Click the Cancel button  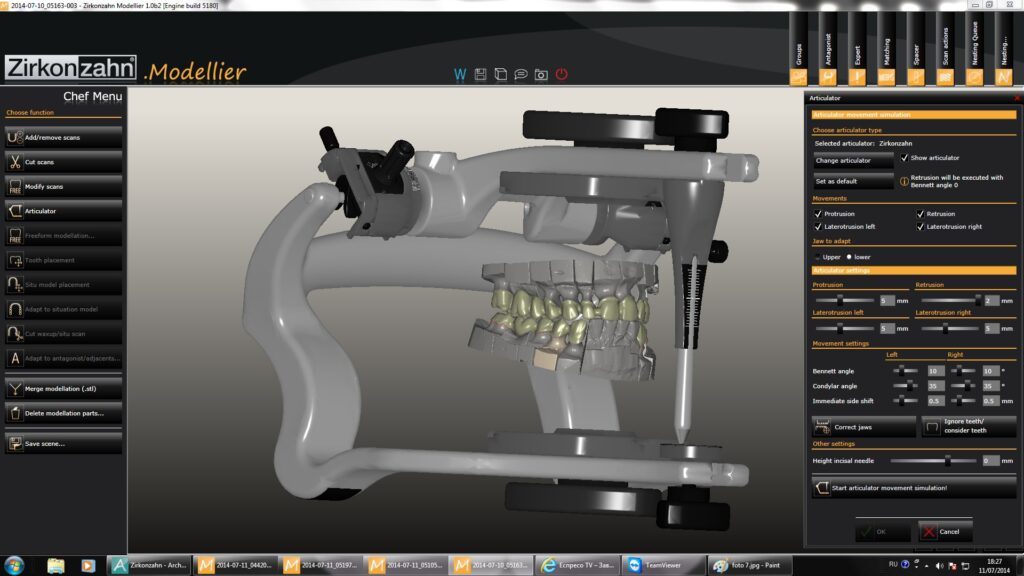[945, 532]
